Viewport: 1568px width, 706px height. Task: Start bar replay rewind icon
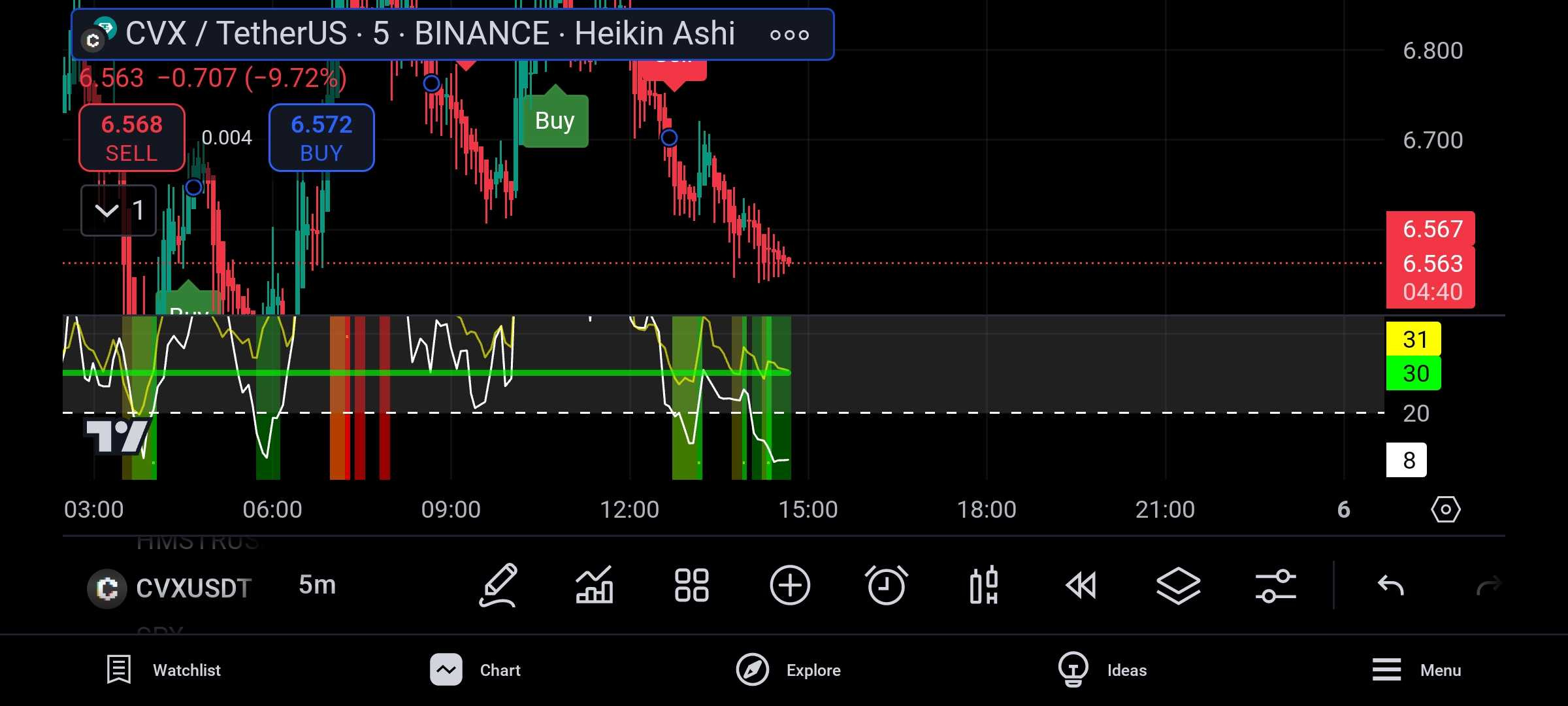coord(1081,585)
